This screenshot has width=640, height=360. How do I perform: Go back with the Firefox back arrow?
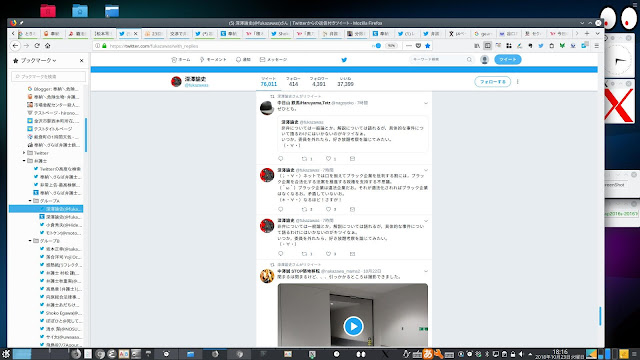pyautogui.click(x=16, y=46)
